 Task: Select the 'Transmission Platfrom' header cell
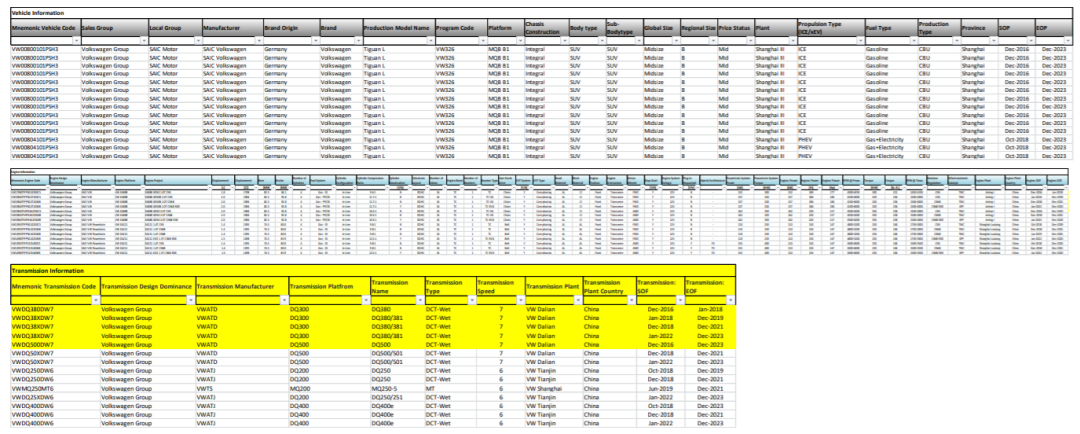click(329, 285)
